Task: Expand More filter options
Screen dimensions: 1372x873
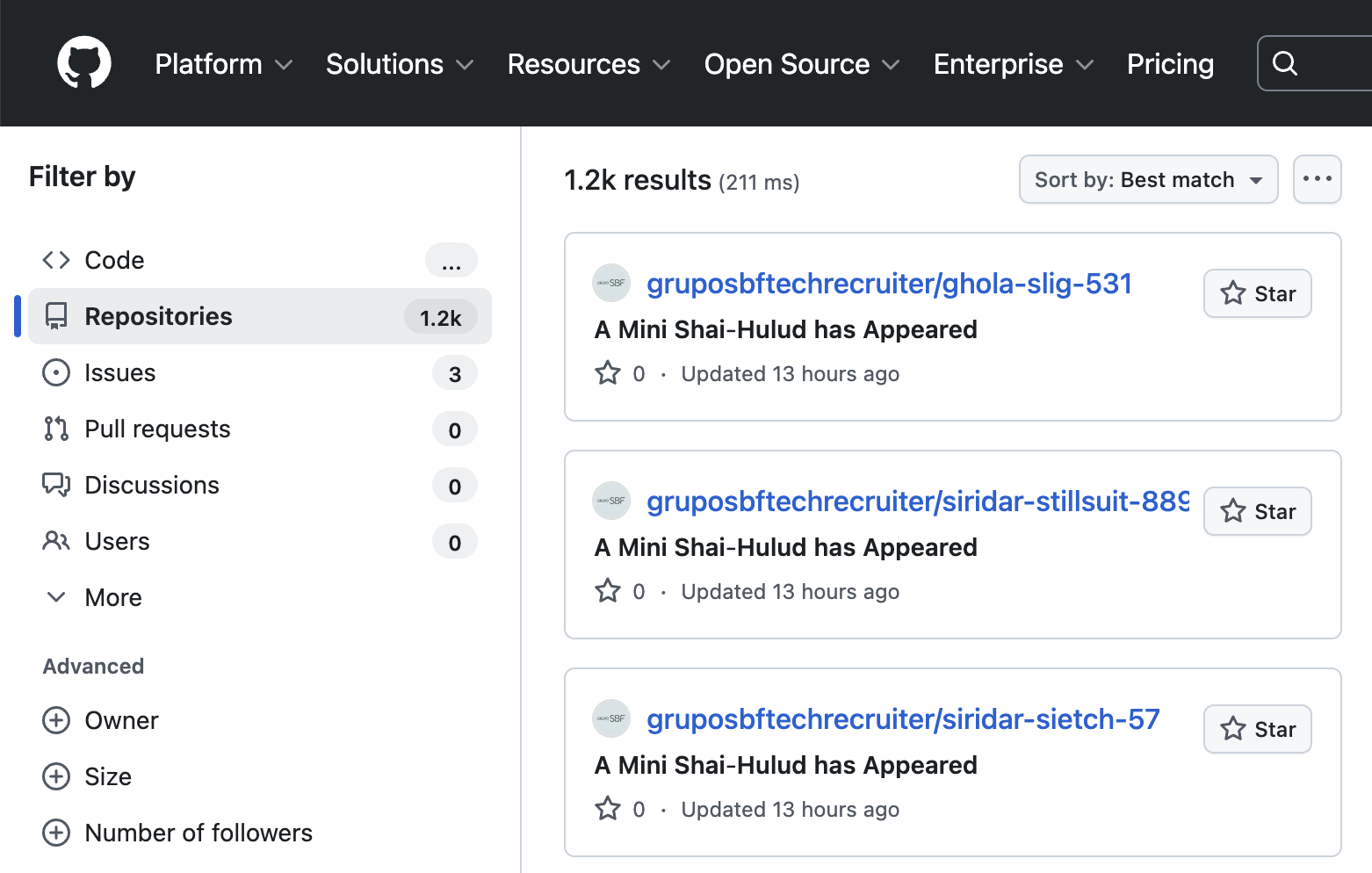Action: [260, 597]
